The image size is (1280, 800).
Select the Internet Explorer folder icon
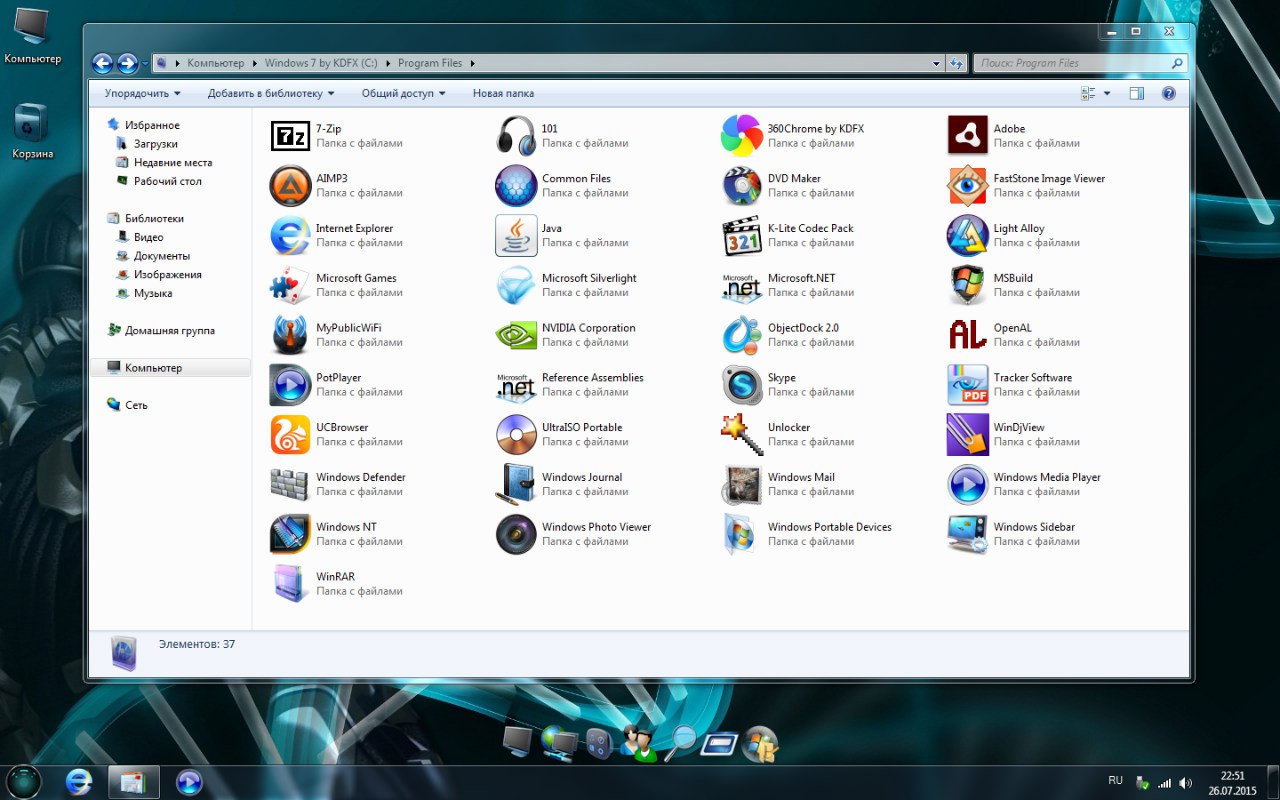pos(290,236)
